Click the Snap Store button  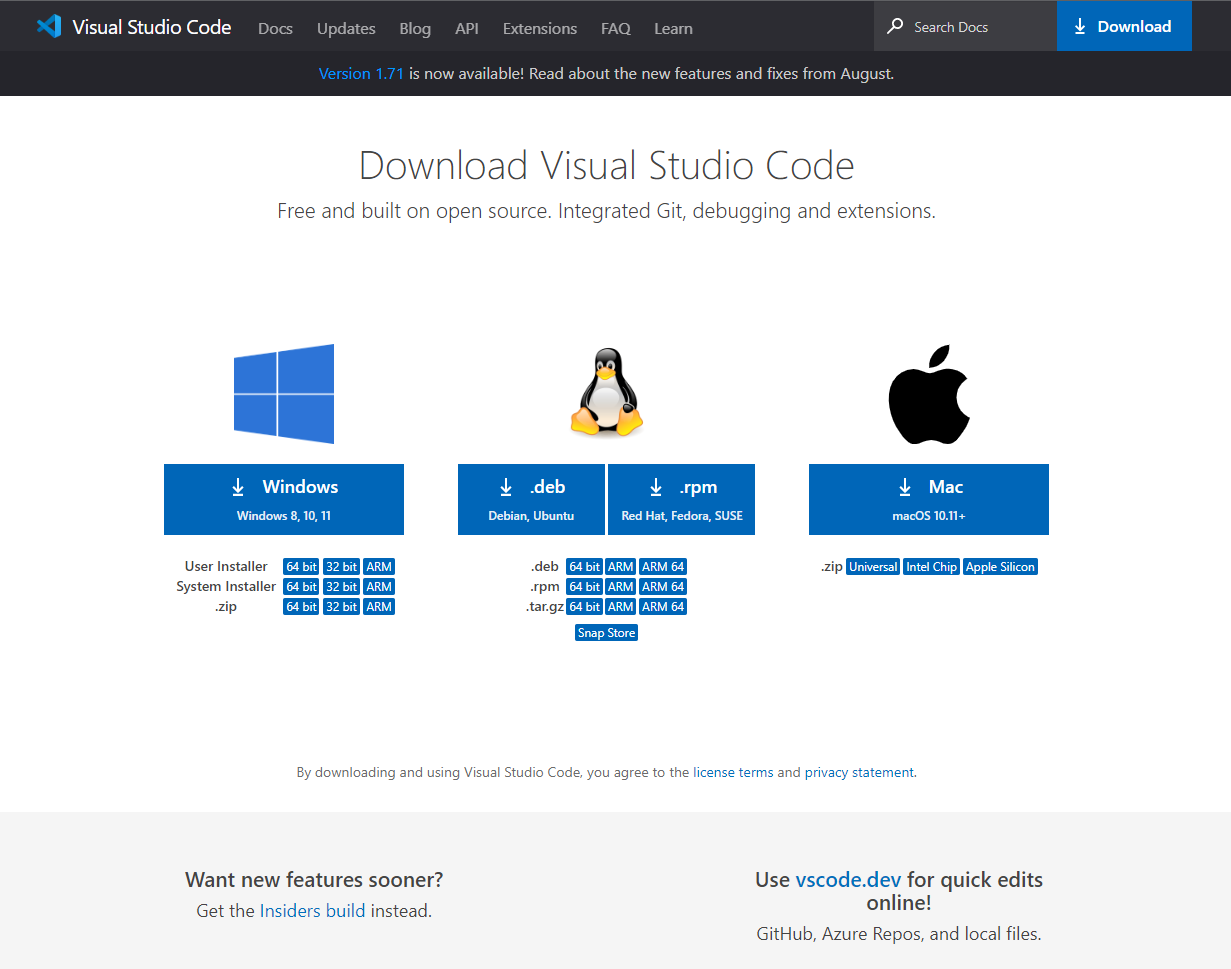[606, 632]
